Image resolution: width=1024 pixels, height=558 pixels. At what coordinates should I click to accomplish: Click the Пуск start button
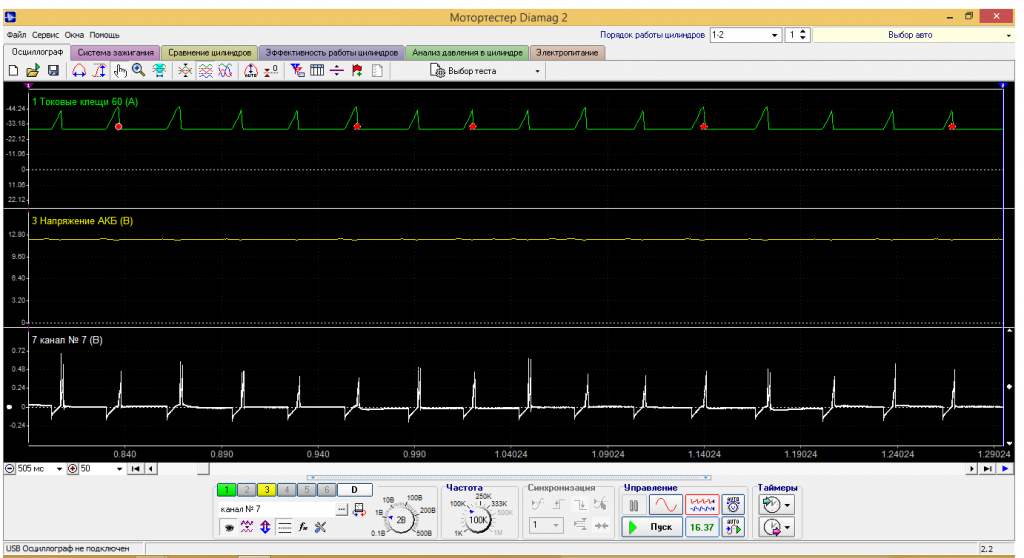point(652,527)
